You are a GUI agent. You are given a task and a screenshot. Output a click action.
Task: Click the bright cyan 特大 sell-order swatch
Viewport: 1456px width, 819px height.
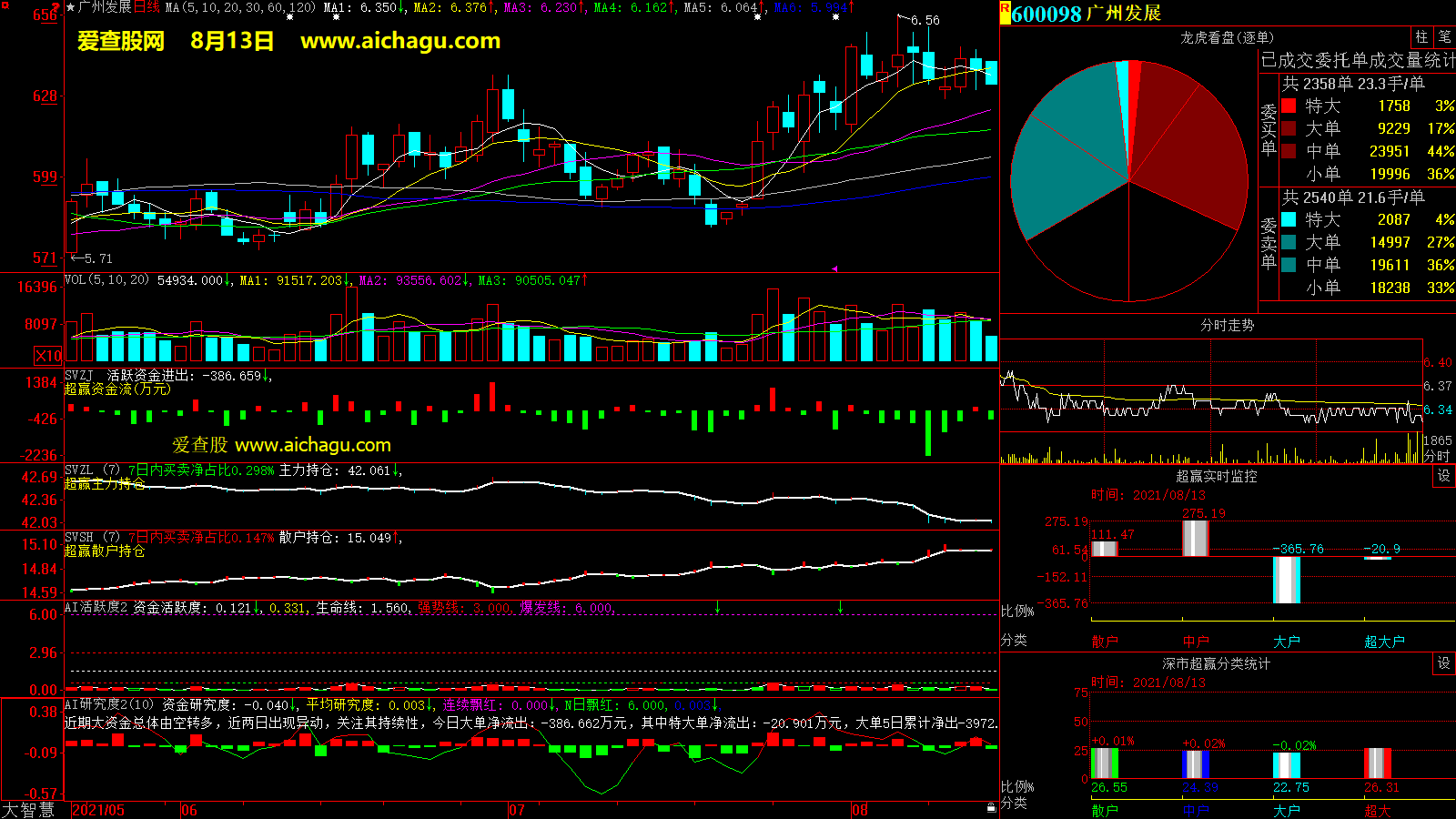(x=1289, y=219)
